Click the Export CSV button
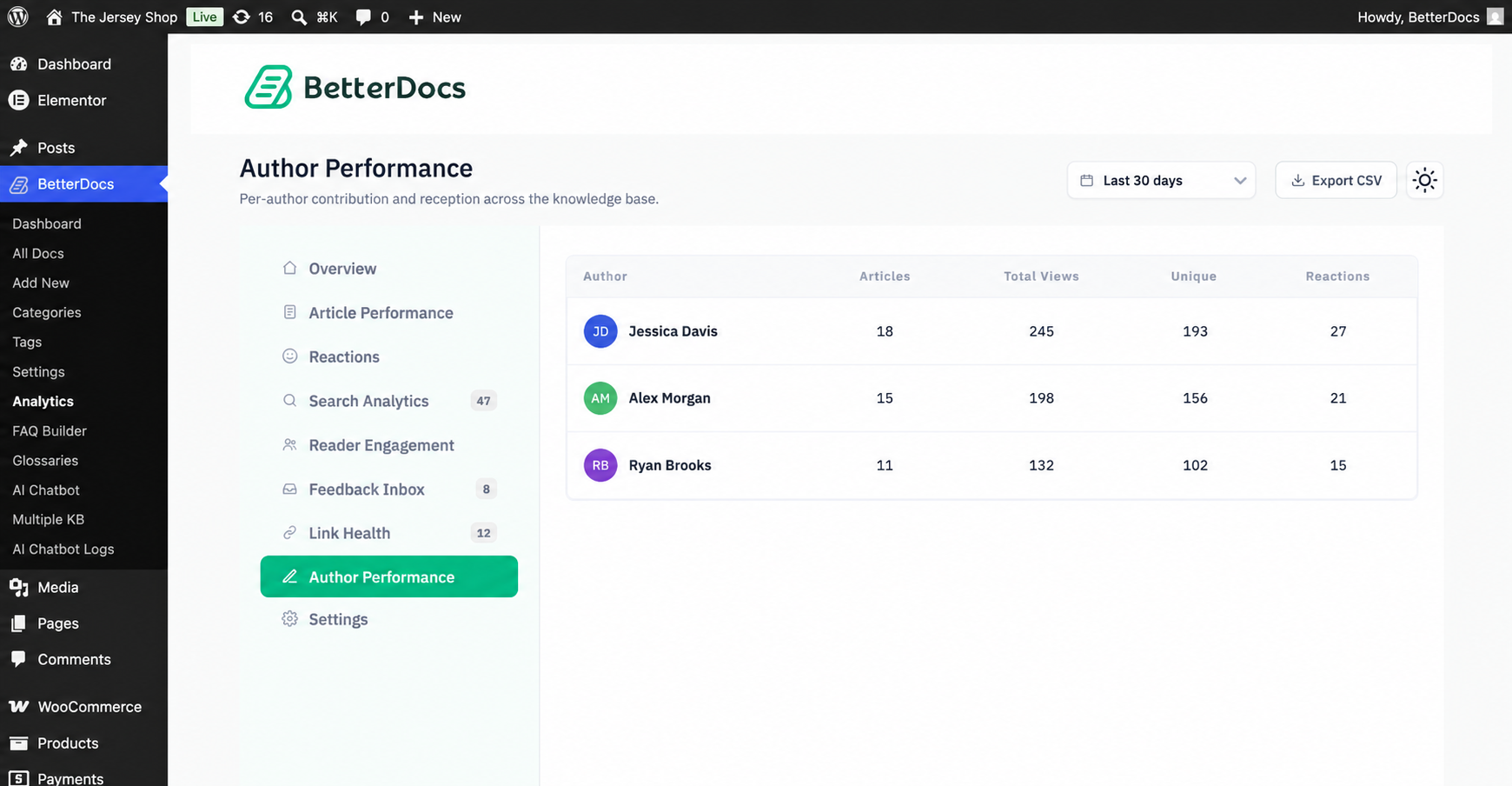This screenshot has height=786, width=1512. click(1336, 180)
